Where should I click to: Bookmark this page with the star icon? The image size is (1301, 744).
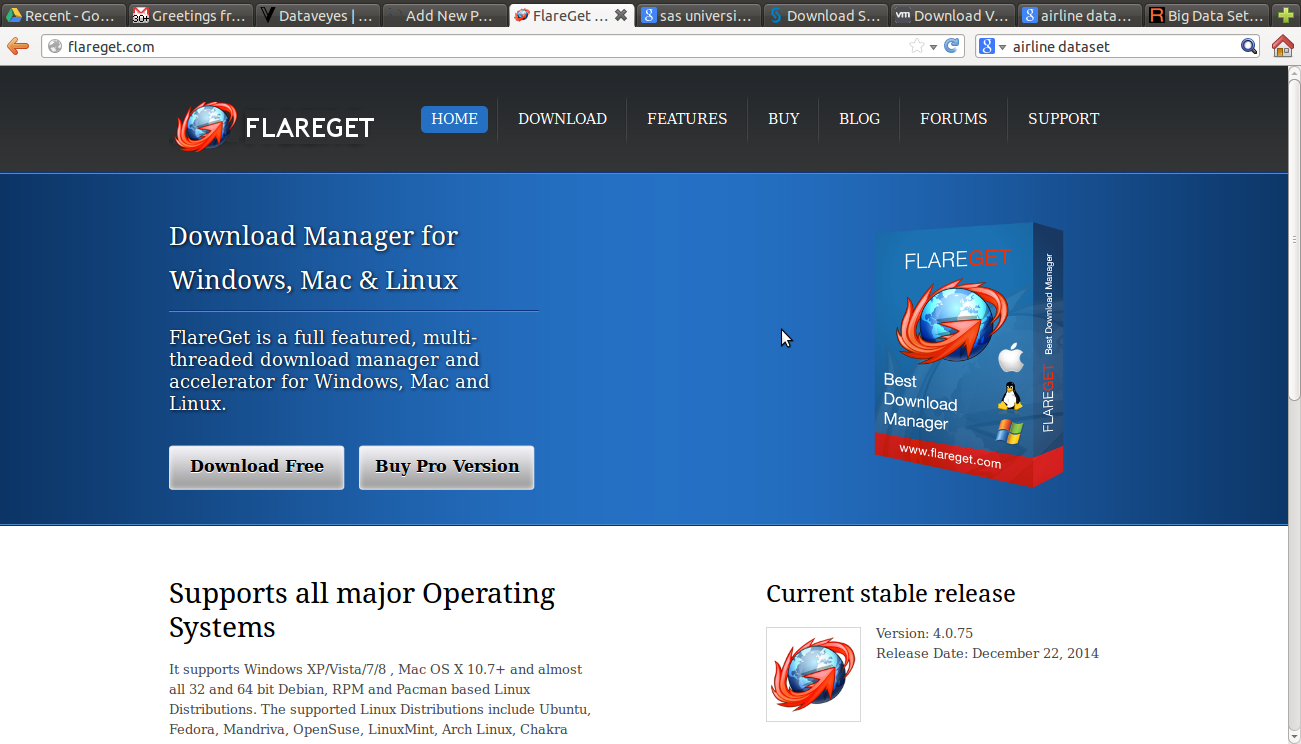pos(916,46)
